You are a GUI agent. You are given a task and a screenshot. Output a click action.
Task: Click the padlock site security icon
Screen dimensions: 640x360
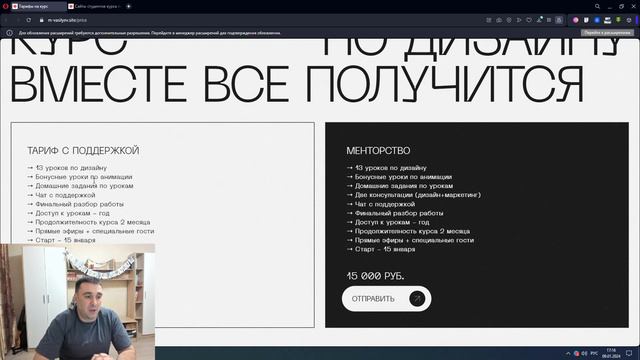pyautogui.click(x=41, y=20)
